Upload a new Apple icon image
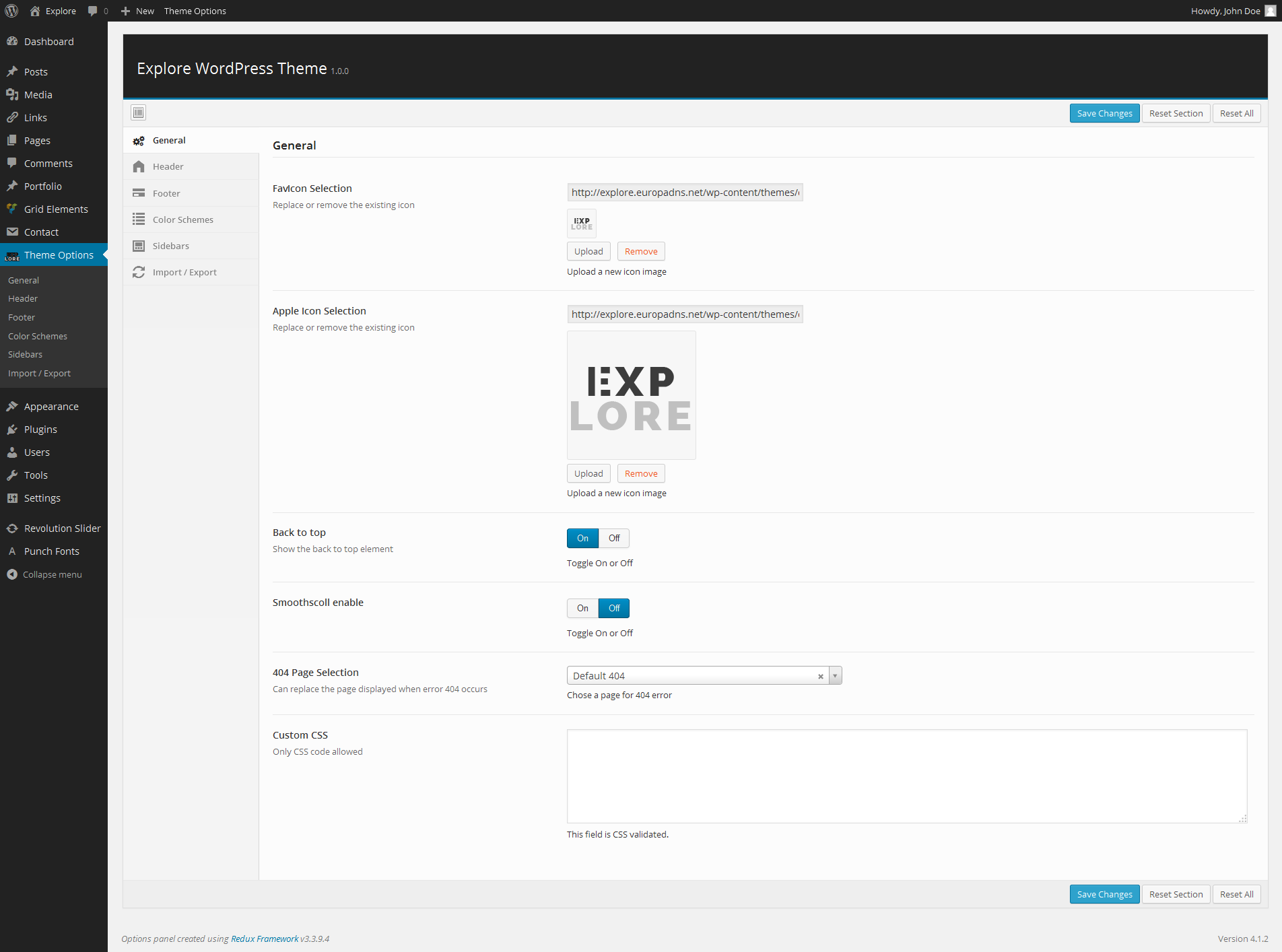 (x=588, y=473)
